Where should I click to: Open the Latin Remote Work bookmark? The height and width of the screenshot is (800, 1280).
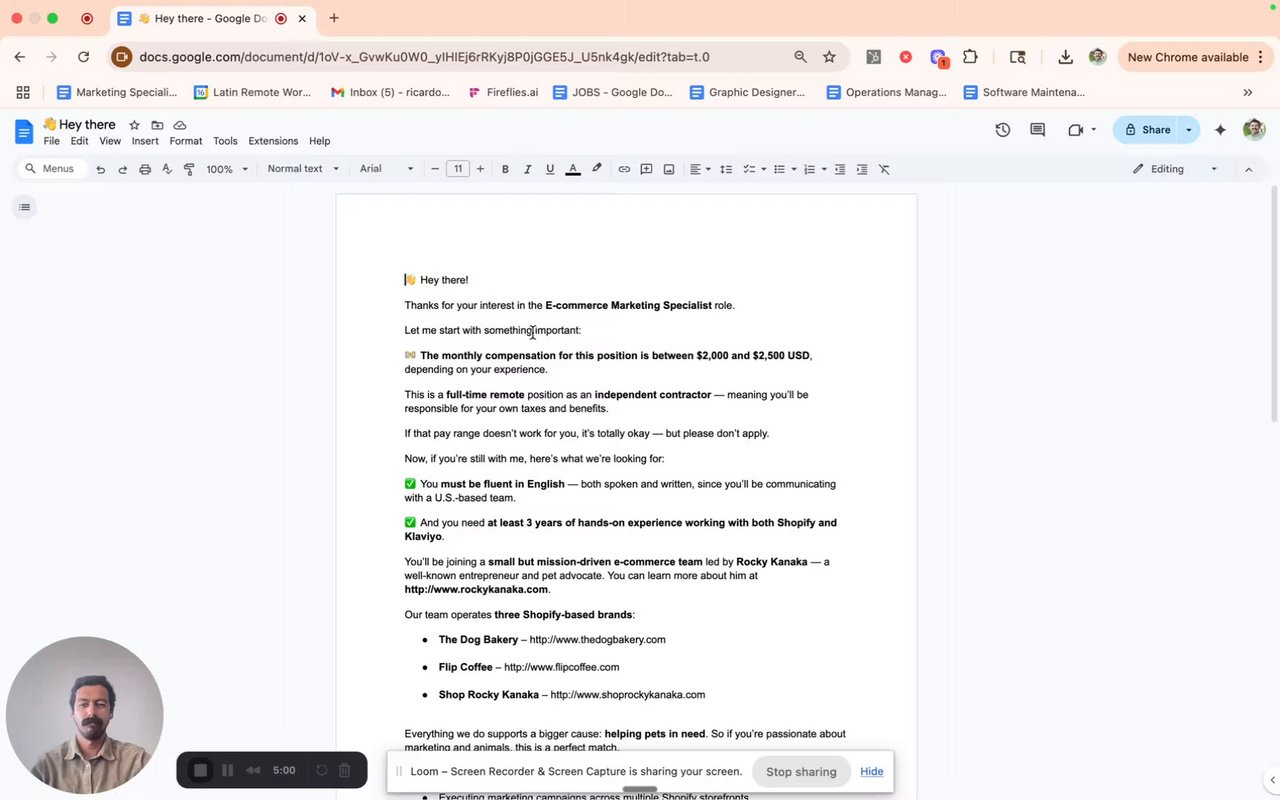(252, 92)
